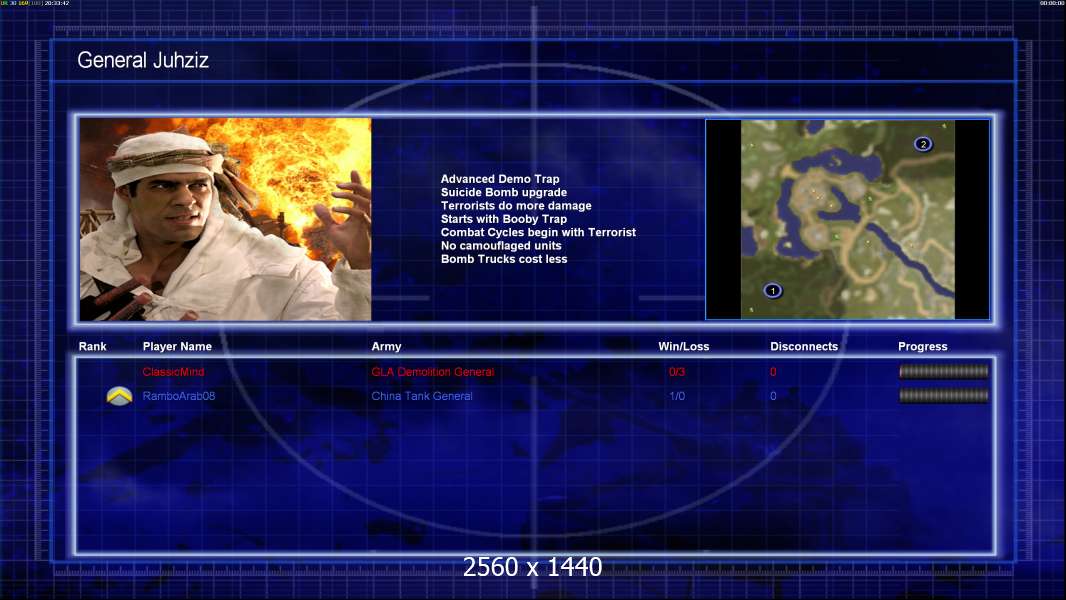Click Bomb Trucks cost less line
Screen dimensions: 1066x600
[x=504, y=259]
